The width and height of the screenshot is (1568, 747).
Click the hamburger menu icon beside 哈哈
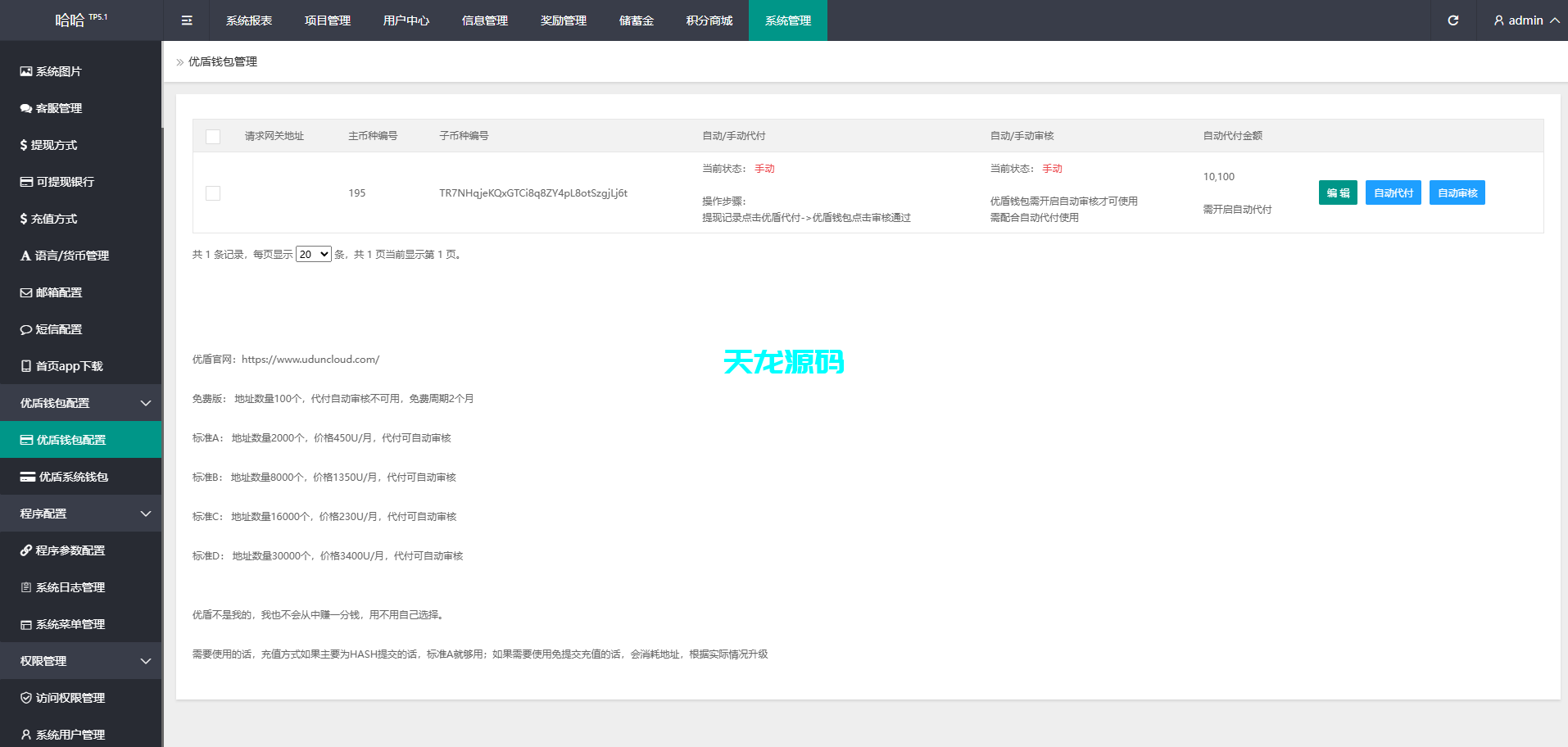(x=187, y=20)
